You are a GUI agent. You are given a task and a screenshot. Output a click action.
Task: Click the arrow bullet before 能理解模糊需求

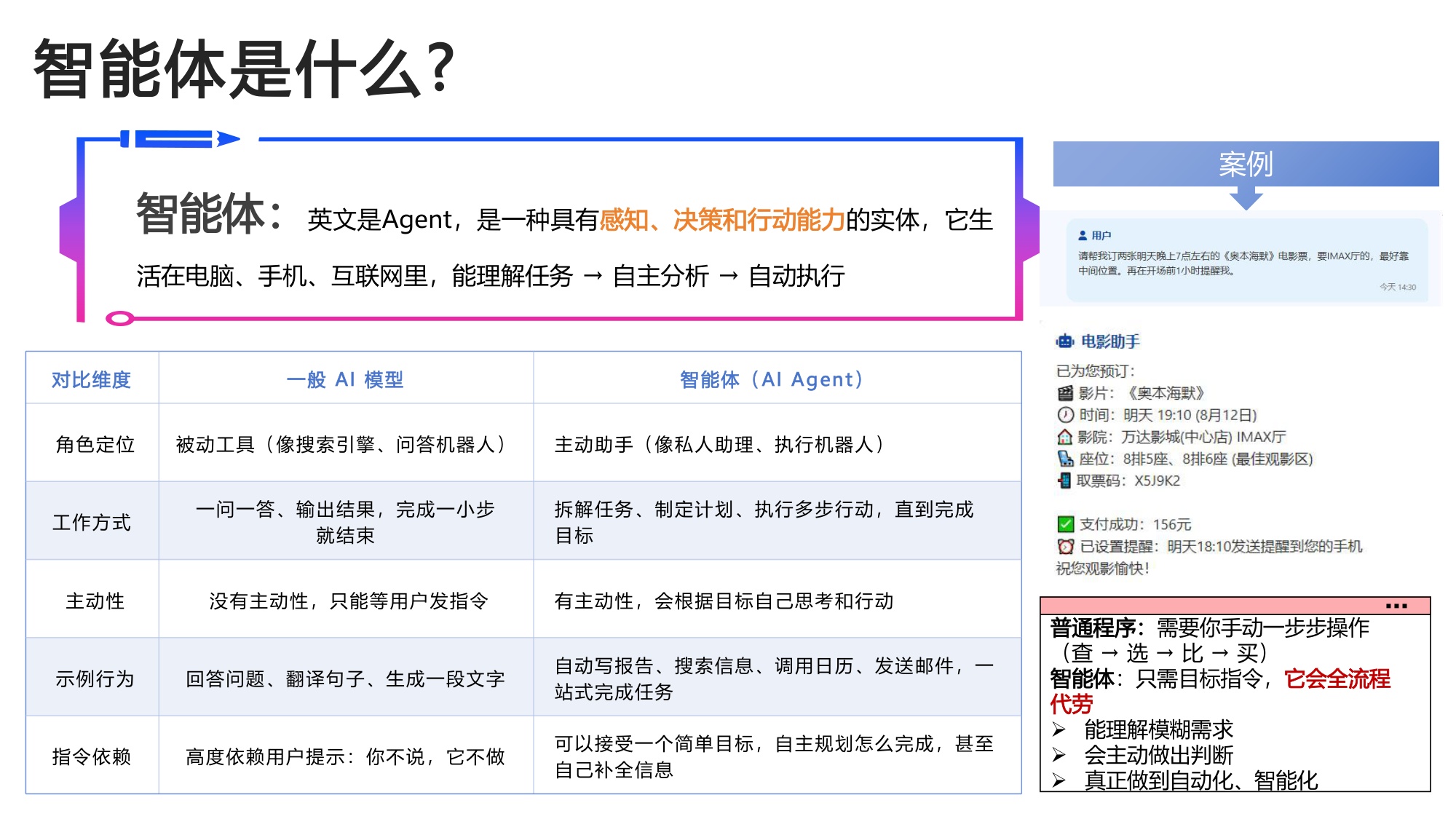(1059, 729)
